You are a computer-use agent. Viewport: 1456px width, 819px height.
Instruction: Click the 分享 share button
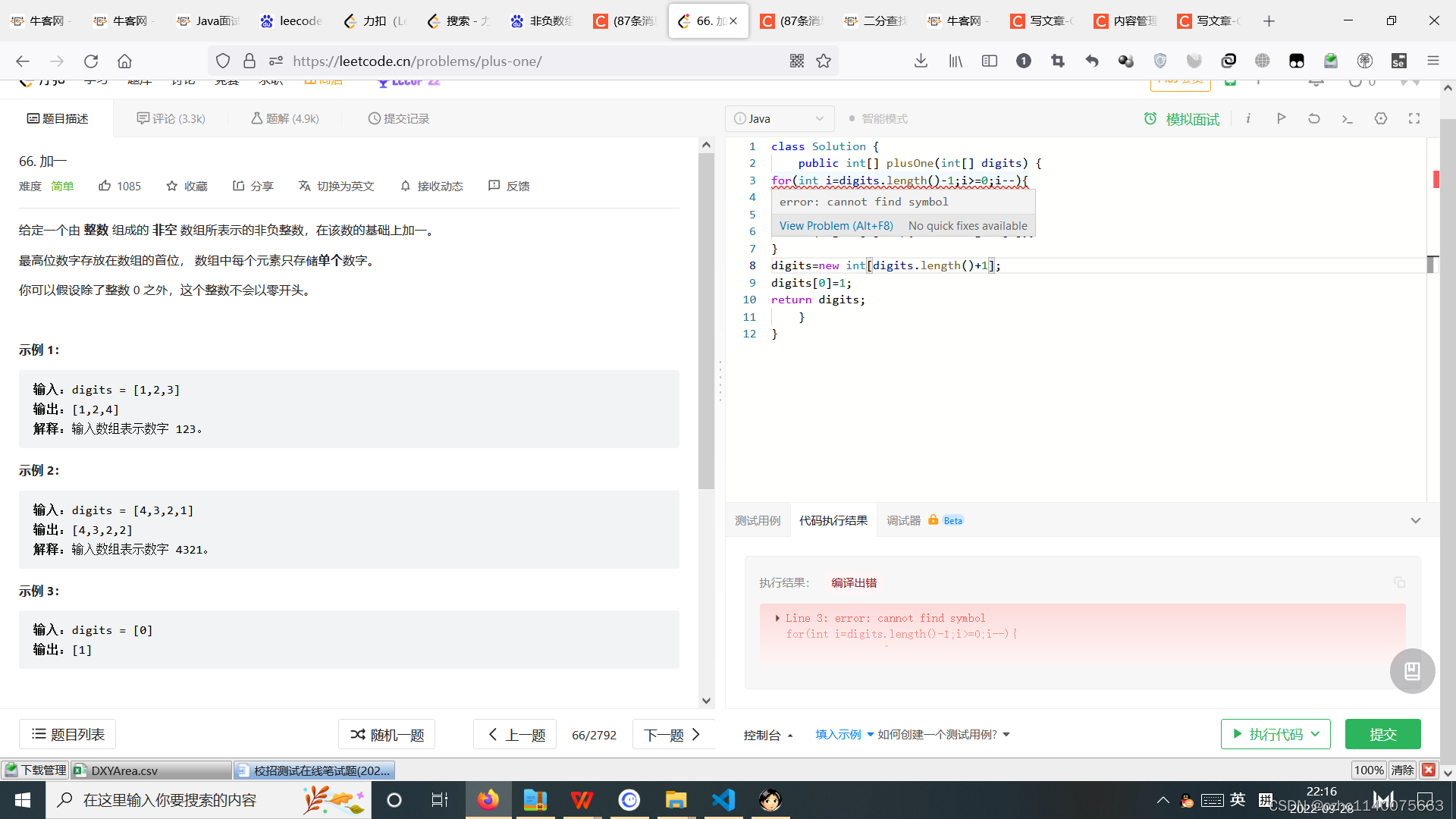[x=253, y=186]
